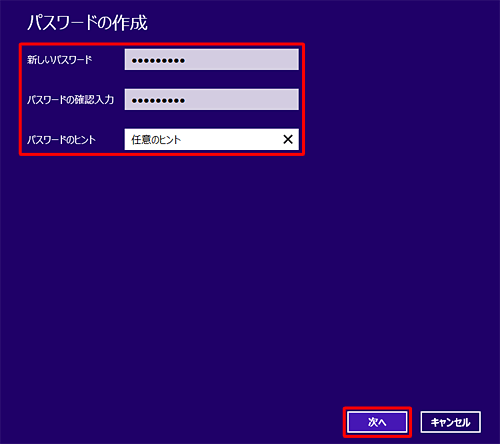Viewport: 500px width, 444px height.
Task: Click the パスワードのヒント label
Action: click(61, 140)
